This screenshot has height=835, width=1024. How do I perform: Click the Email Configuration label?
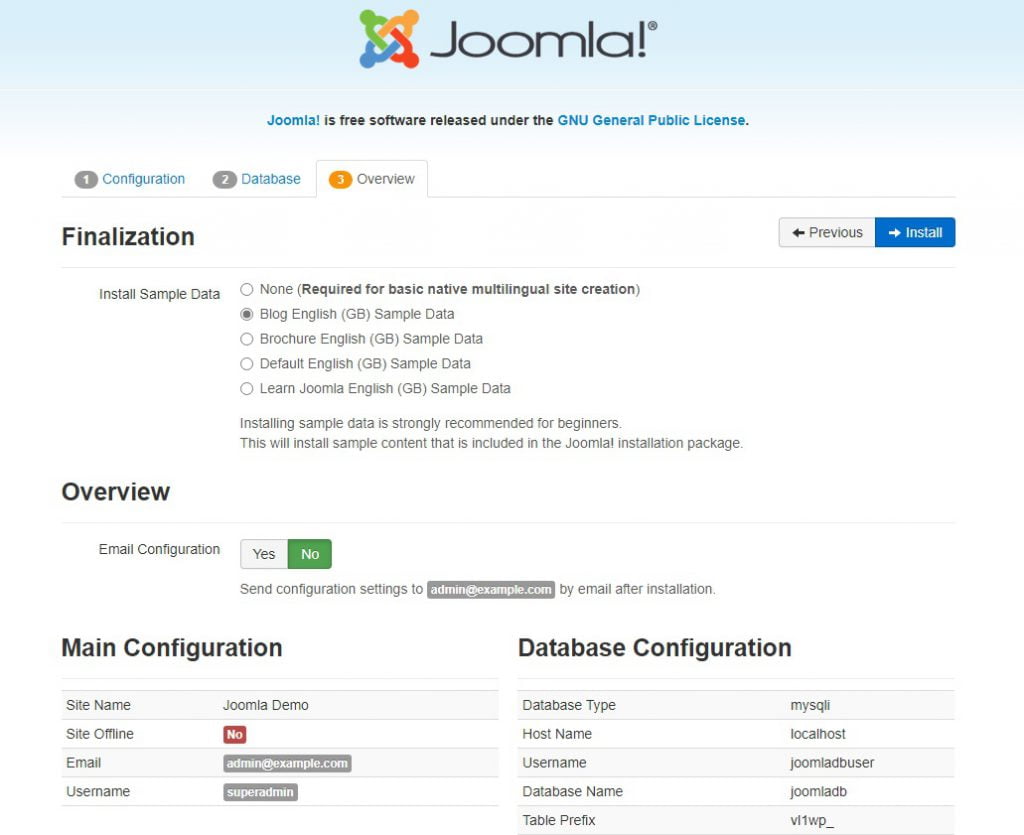(x=159, y=550)
